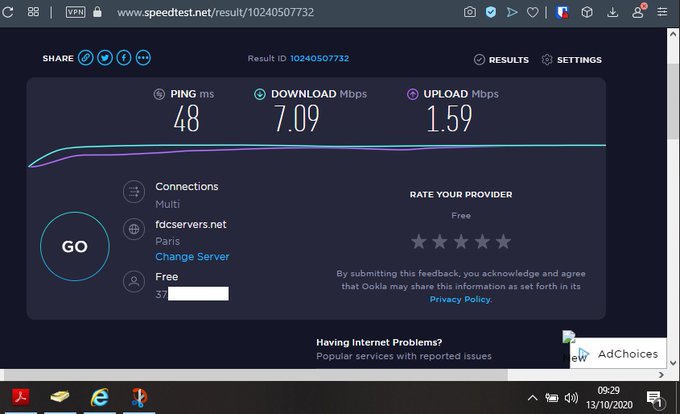Open the RESULTS page
Screen dimensions: 680x414
(x=501, y=60)
